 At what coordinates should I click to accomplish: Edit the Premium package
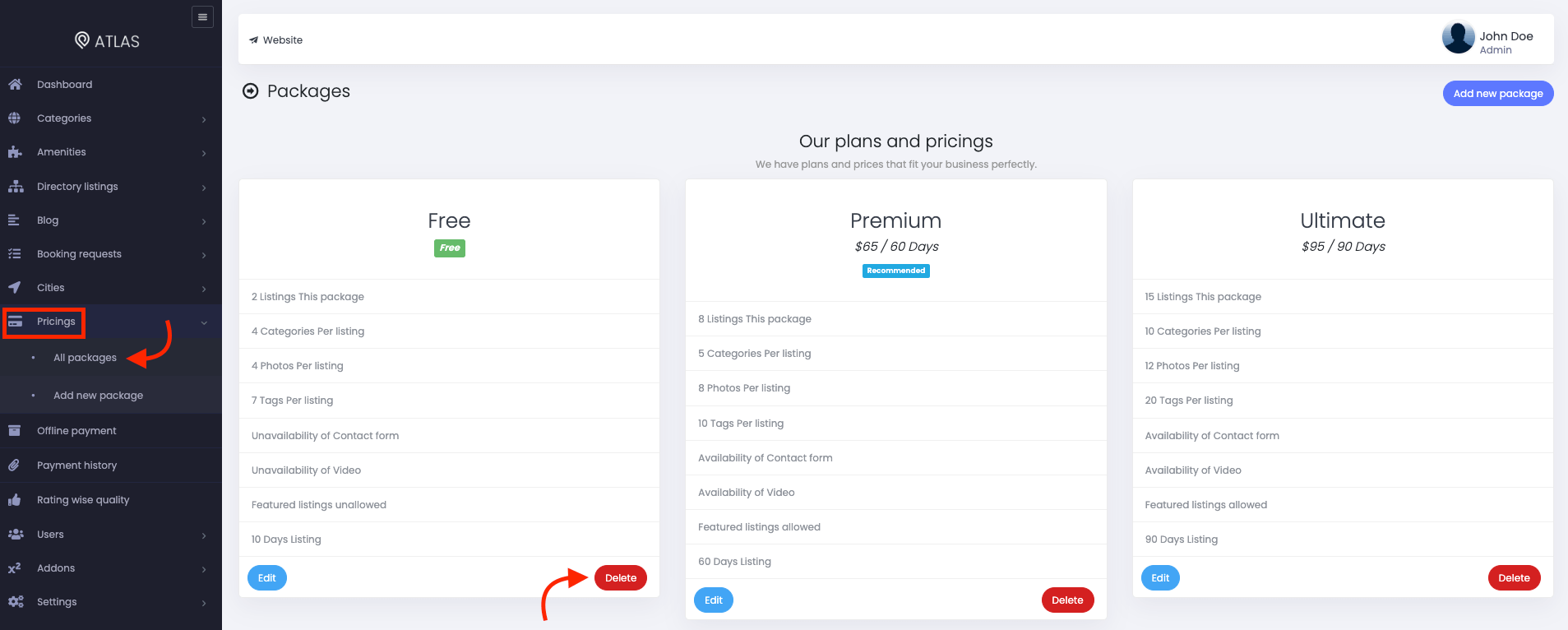click(x=714, y=600)
